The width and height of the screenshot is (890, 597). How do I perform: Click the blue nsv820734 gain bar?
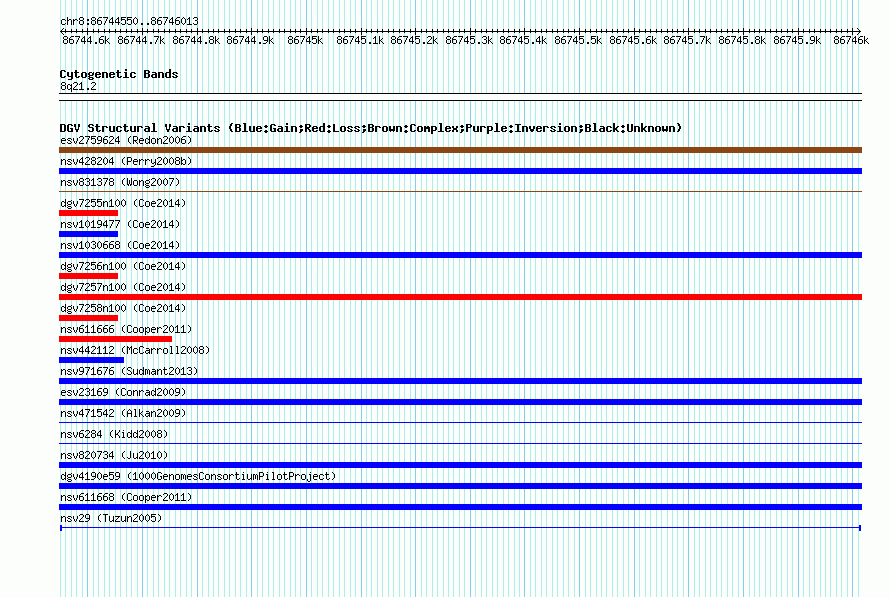(460, 465)
